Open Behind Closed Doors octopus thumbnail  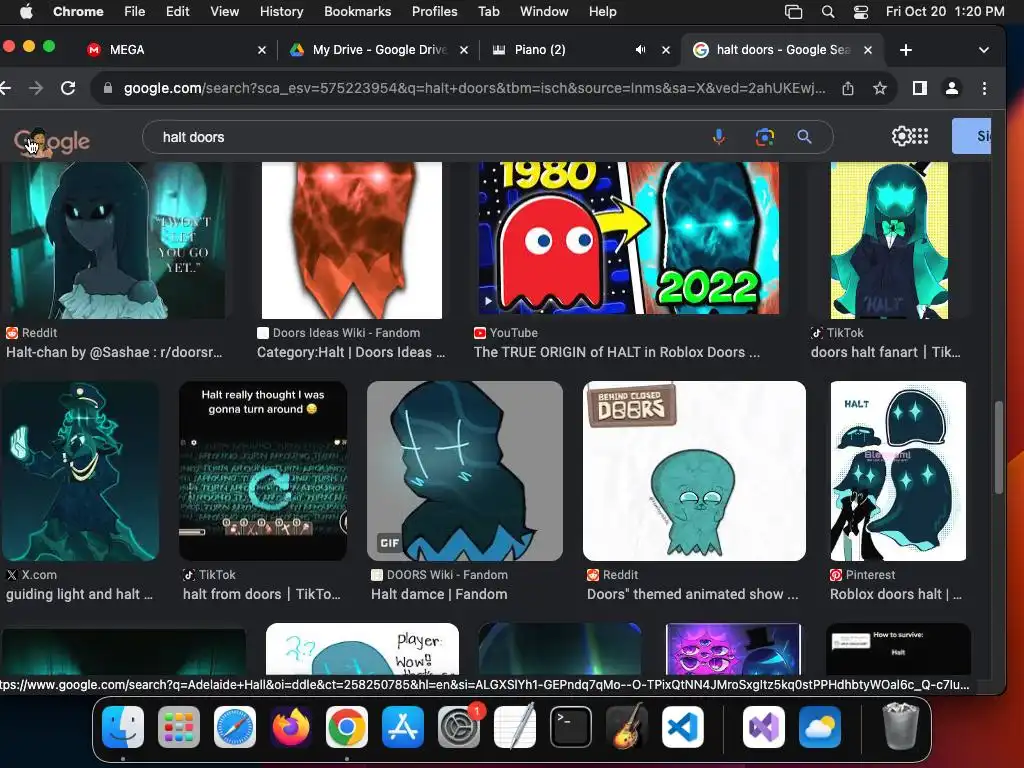pyautogui.click(x=694, y=471)
